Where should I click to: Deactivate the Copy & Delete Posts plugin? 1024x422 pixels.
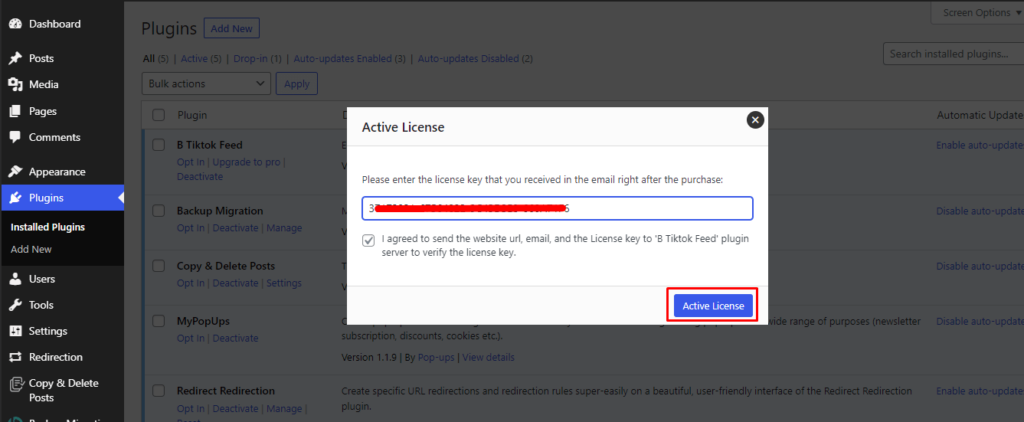[x=235, y=283]
